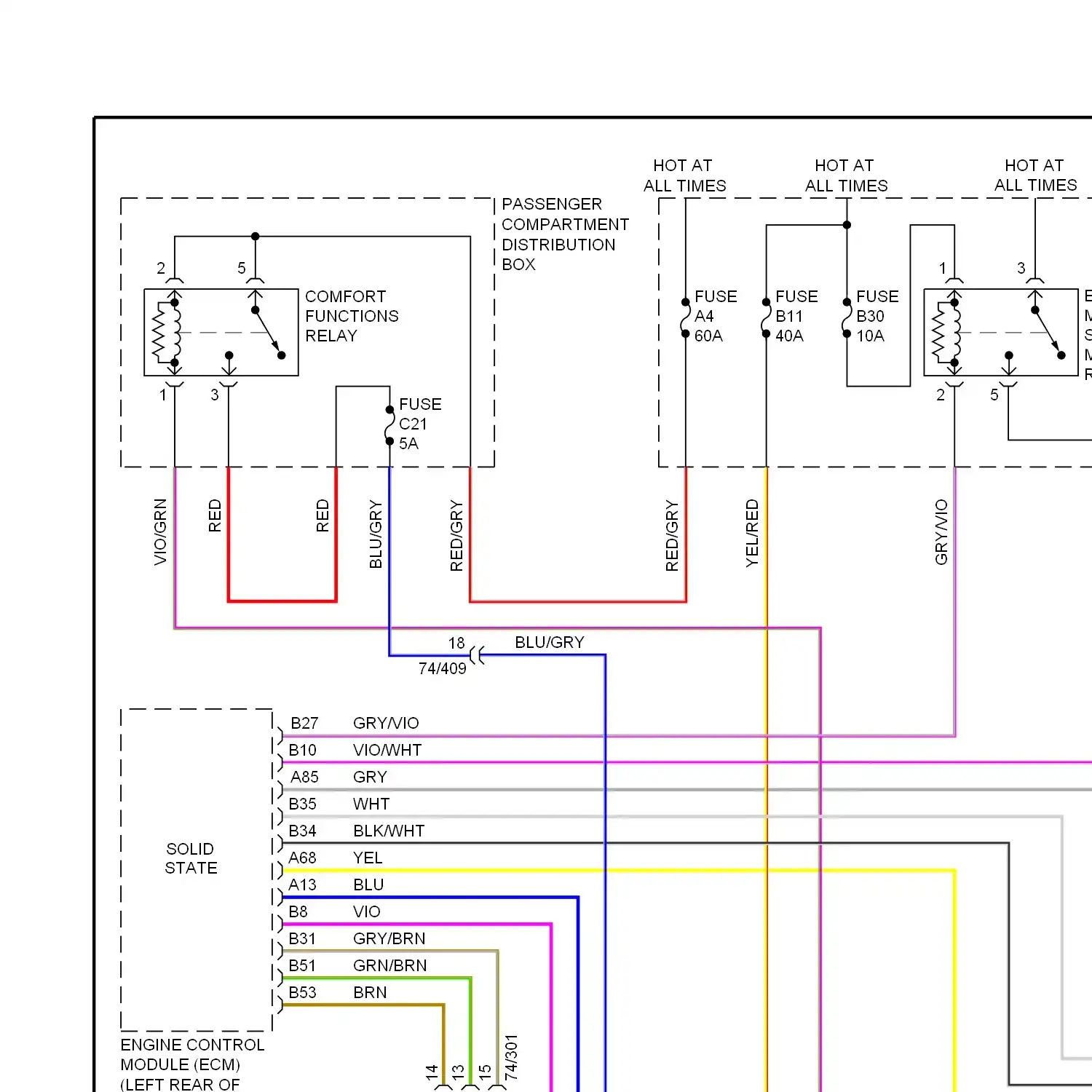1092x1092 pixels.
Task: Select the RED/GRY label below fuse A4
Action: point(672,535)
